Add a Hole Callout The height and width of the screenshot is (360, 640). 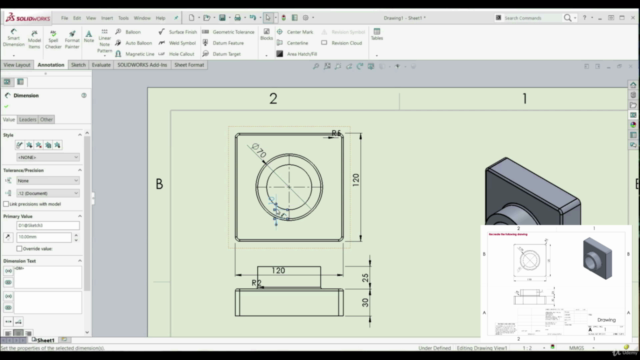(176, 54)
